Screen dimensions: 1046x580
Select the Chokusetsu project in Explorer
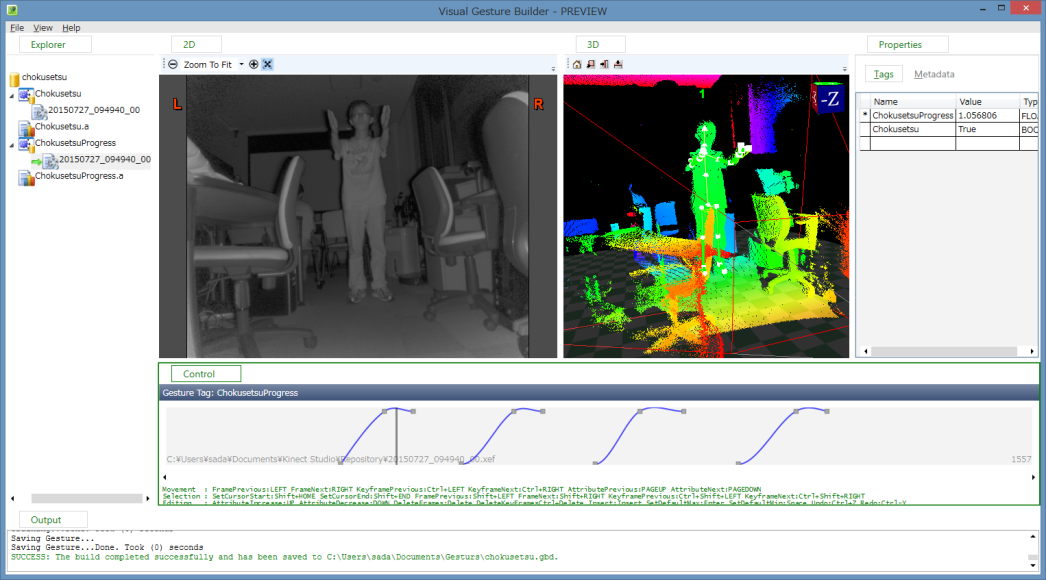pyautogui.click(x=58, y=93)
